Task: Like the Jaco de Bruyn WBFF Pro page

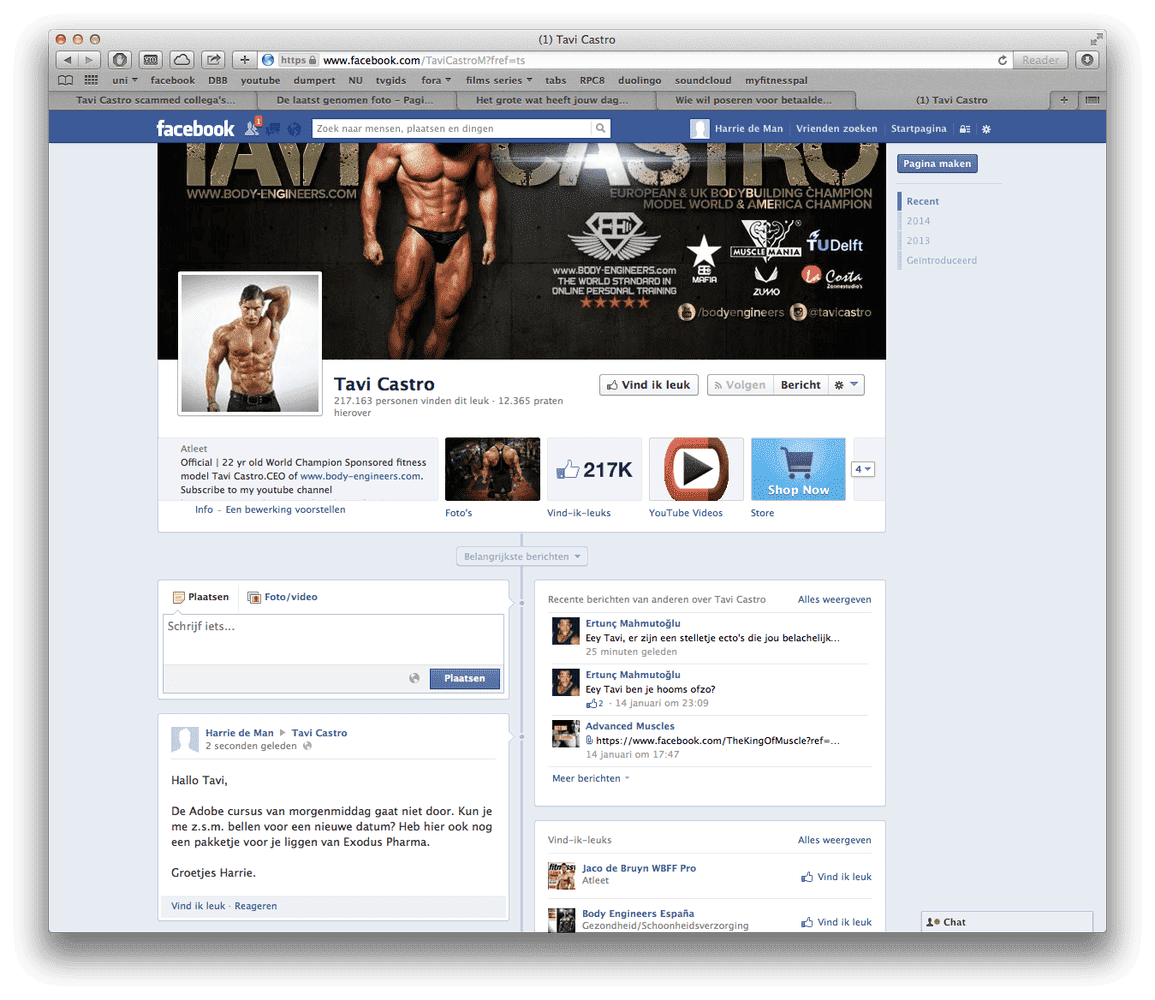Action: pyautogui.click(x=836, y=877)
